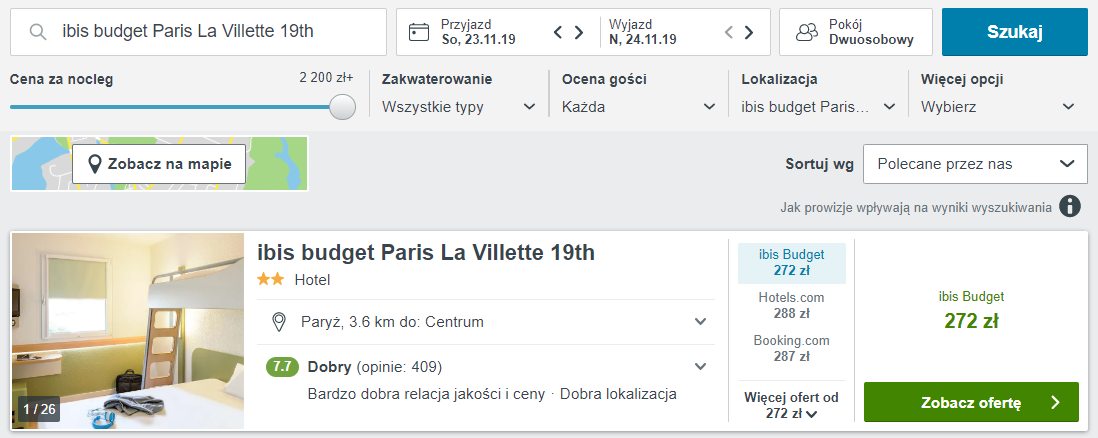Click the green Zobacz ofertę button
The width and height of the screenshot is (1098, 438).
[971, 403]
